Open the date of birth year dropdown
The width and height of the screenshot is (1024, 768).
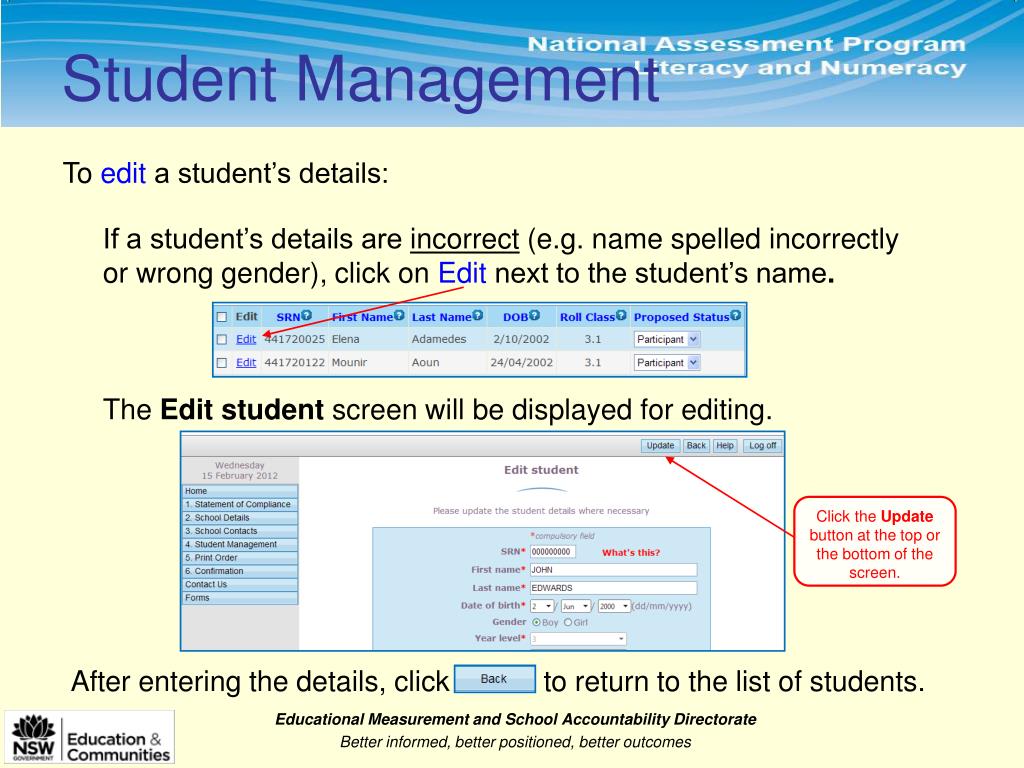tap(615, 606)
